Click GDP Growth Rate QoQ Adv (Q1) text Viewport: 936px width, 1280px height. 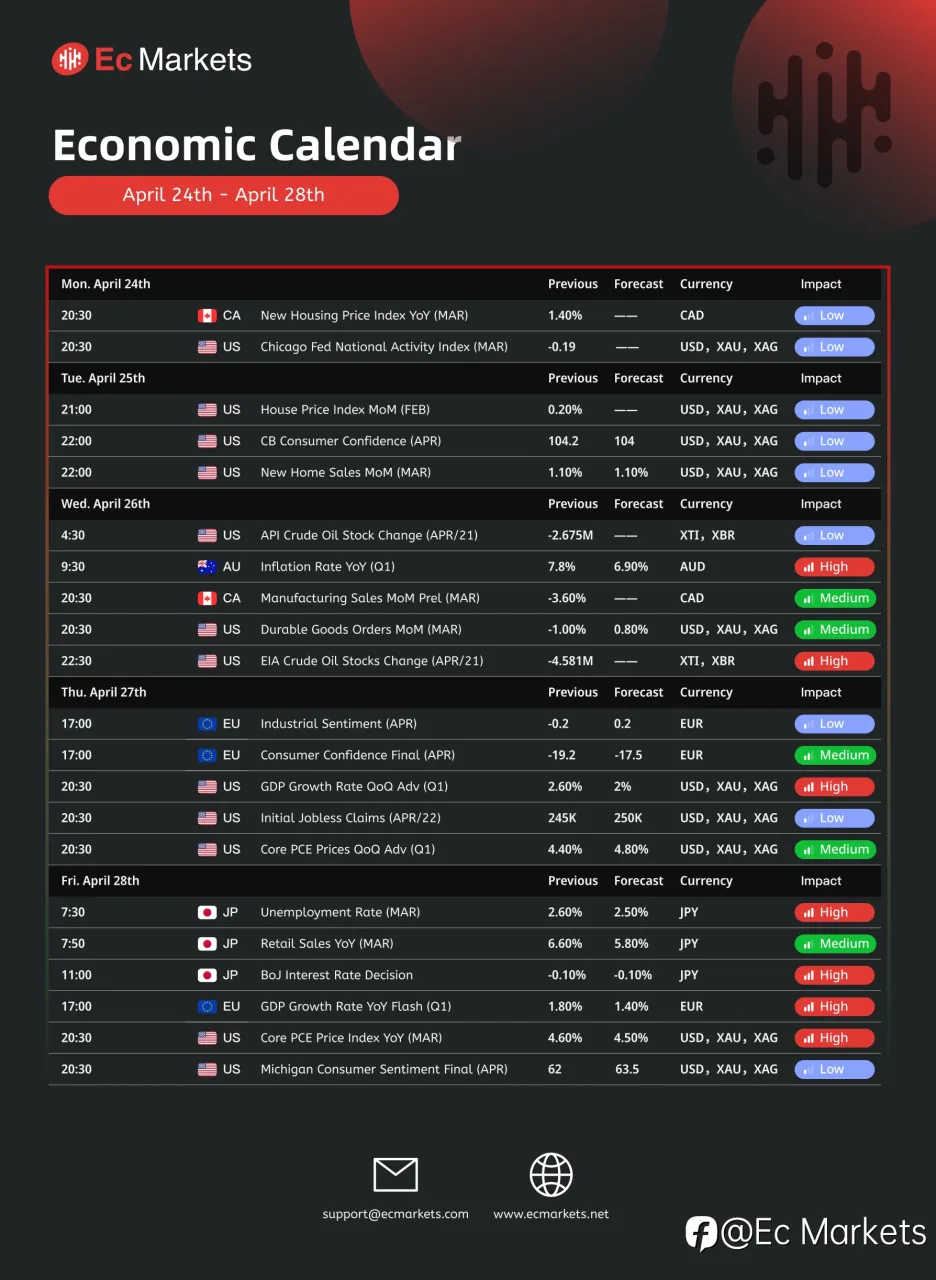[355, 787]
